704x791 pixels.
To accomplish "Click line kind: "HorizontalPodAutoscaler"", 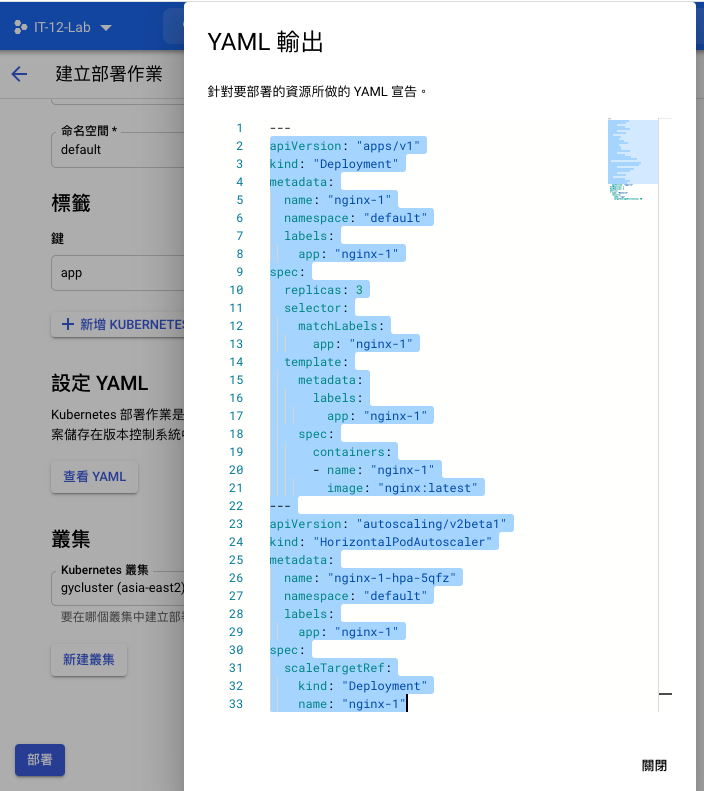I will 381,542.
